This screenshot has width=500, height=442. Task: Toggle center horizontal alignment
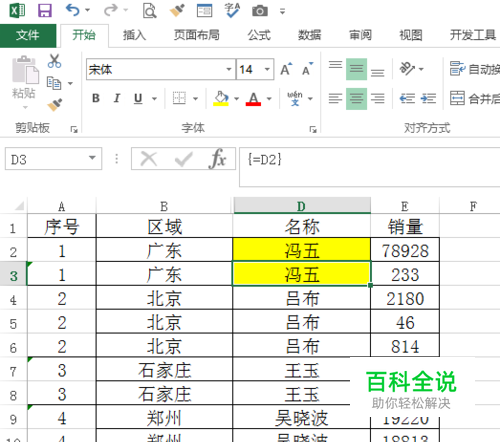356,98
